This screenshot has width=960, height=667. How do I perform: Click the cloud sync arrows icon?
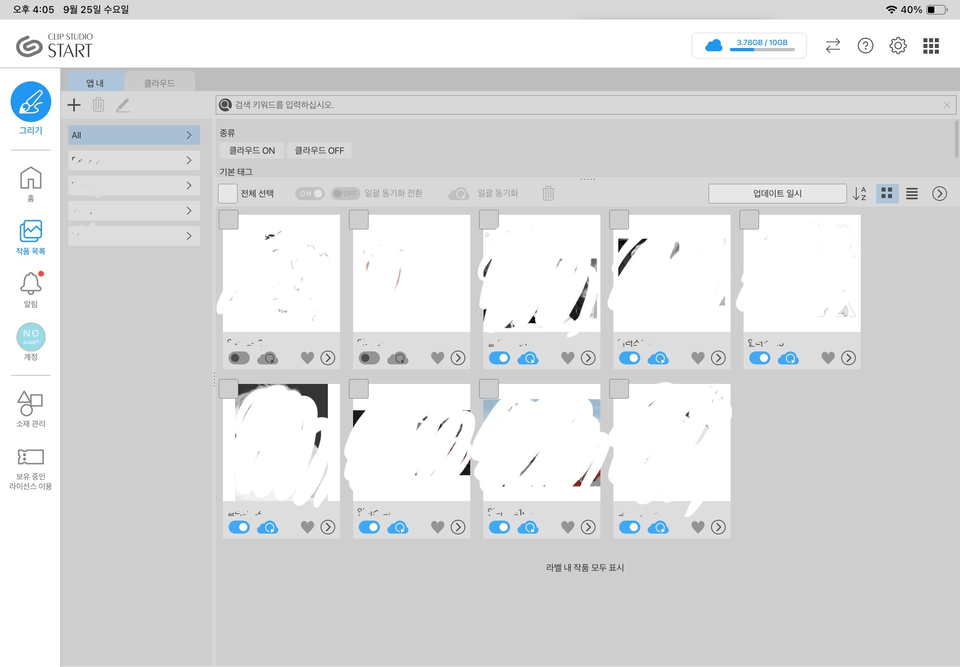point(833,45)
